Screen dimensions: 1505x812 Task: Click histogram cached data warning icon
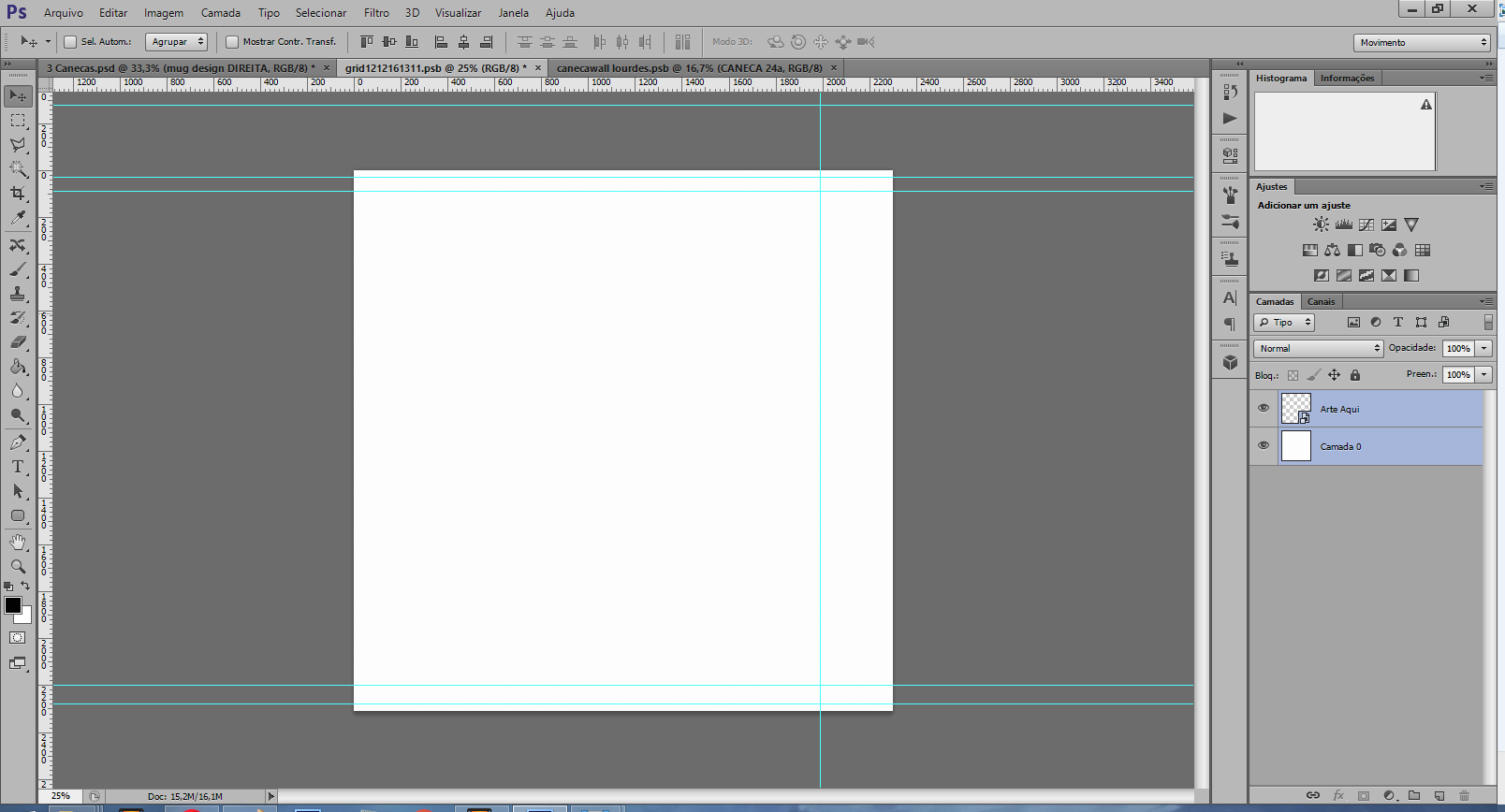(1426, 105)
